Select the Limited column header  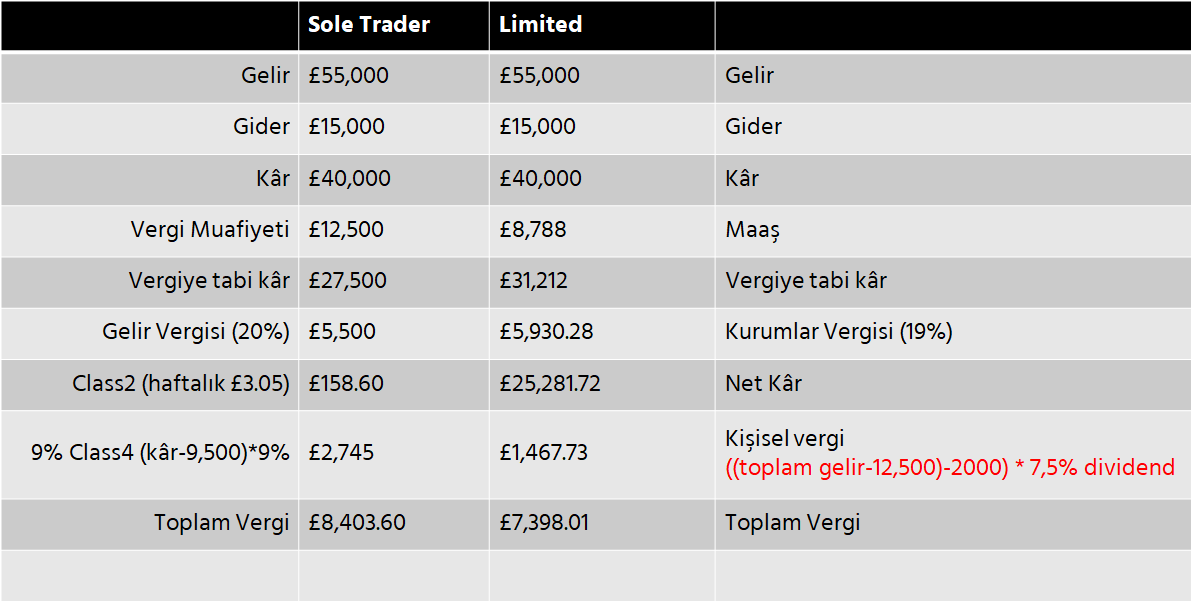(x=541, y=25)
